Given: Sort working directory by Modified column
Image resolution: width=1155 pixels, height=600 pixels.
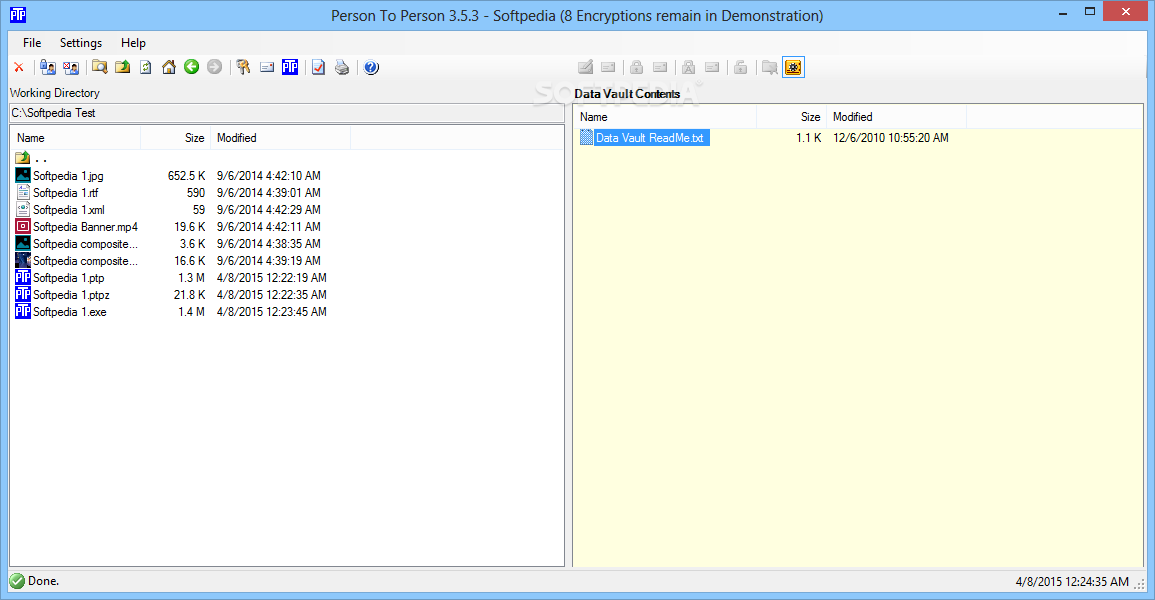Looking at the screenshot, I should (x=281, y=138).
